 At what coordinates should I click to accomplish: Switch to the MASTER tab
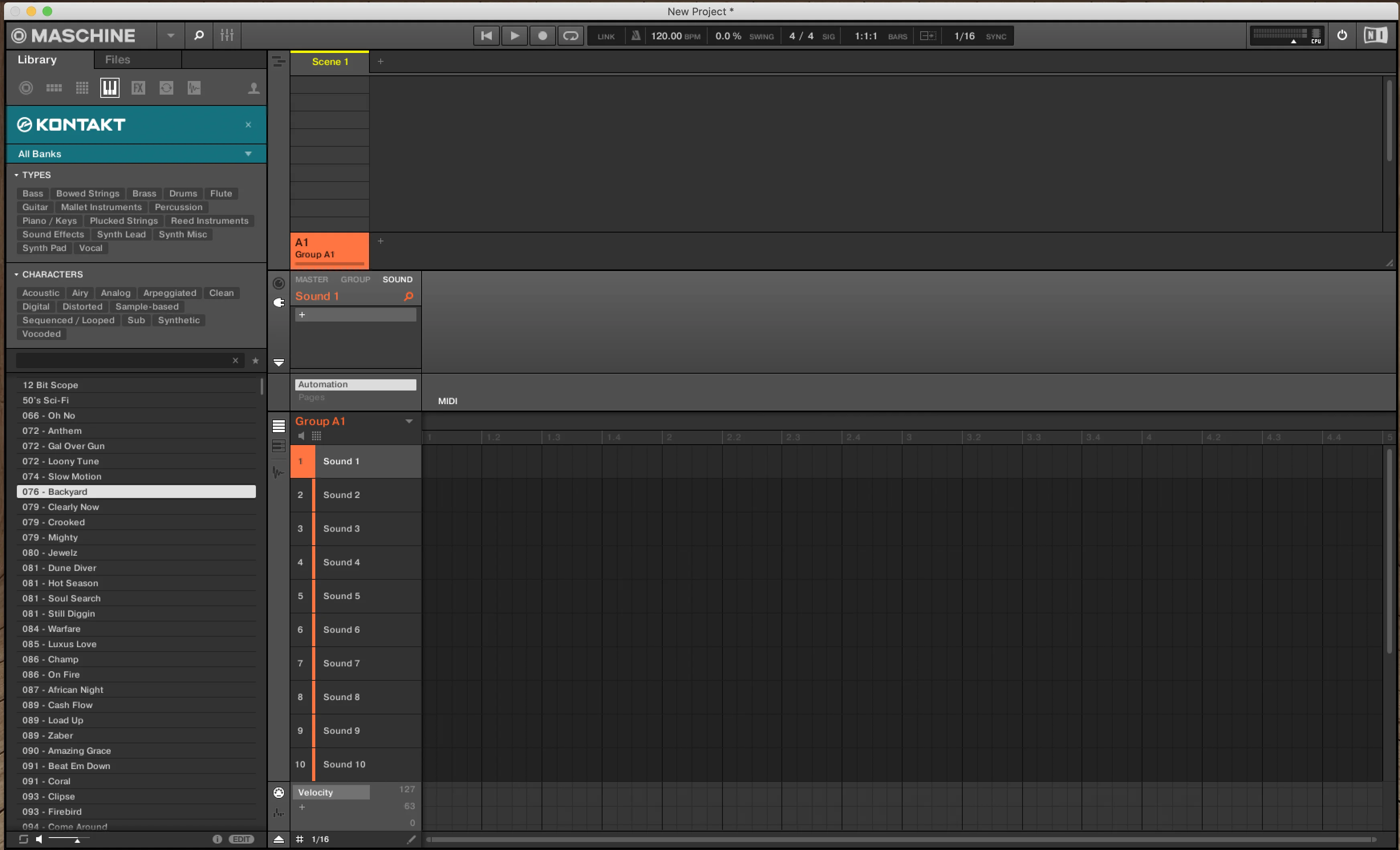pos(312,279)
